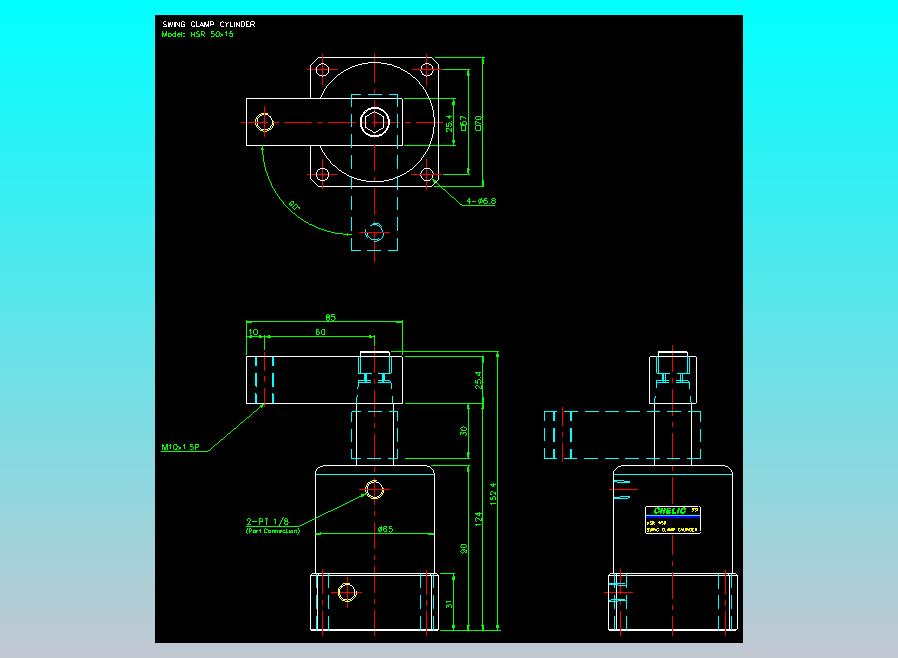Image resolution: width=898 pixels, height=658 pixels.
Task: Click the 60 dimension above the arm
Action: pyautogui.click(x=320, y=332)
